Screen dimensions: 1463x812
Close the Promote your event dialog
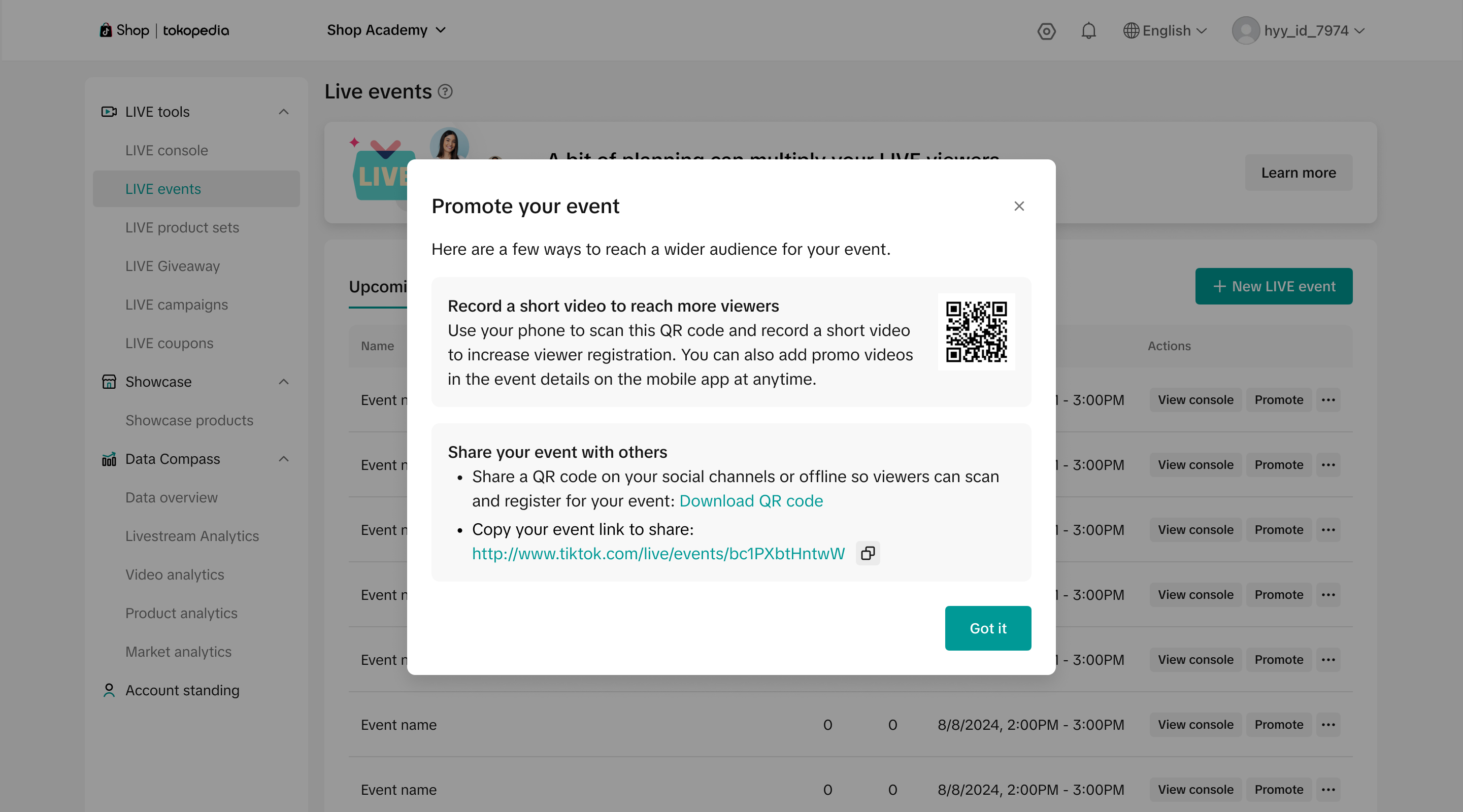coord(1019,206)
